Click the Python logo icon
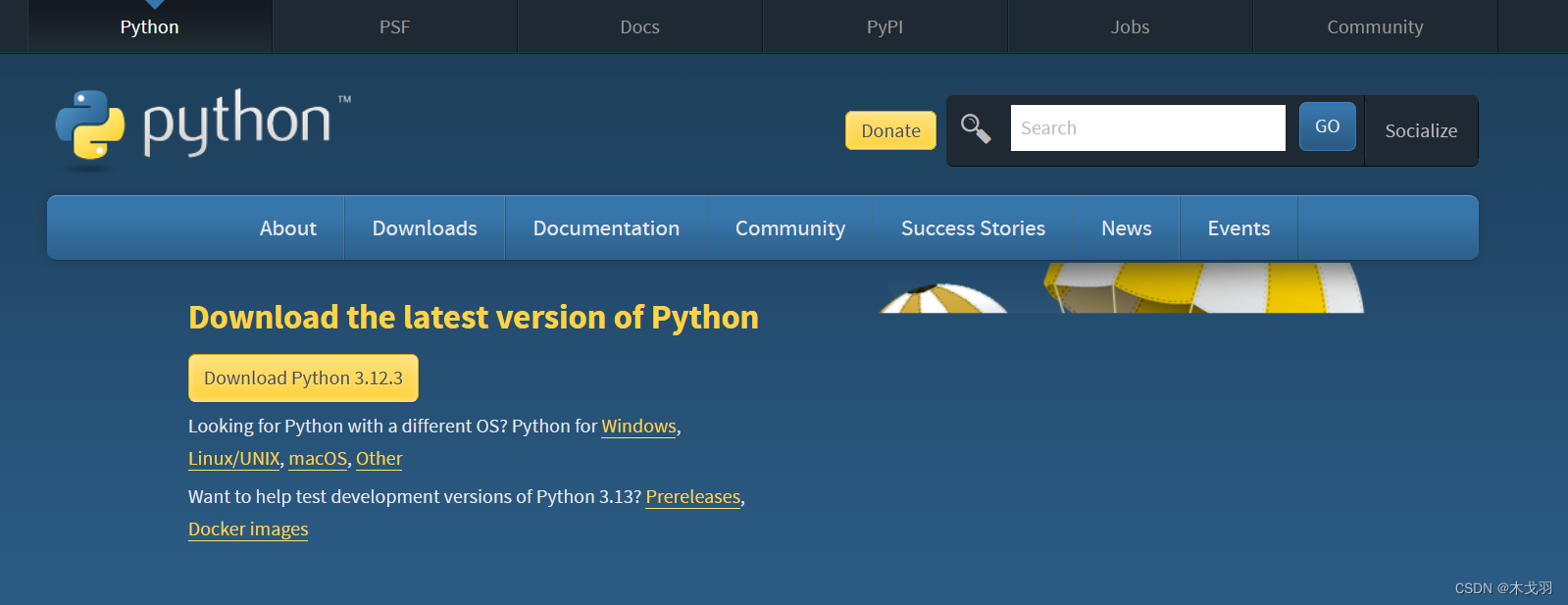The height and width of the screenshot is (605, 1568). pyautogui.click(x=90, y=126)
